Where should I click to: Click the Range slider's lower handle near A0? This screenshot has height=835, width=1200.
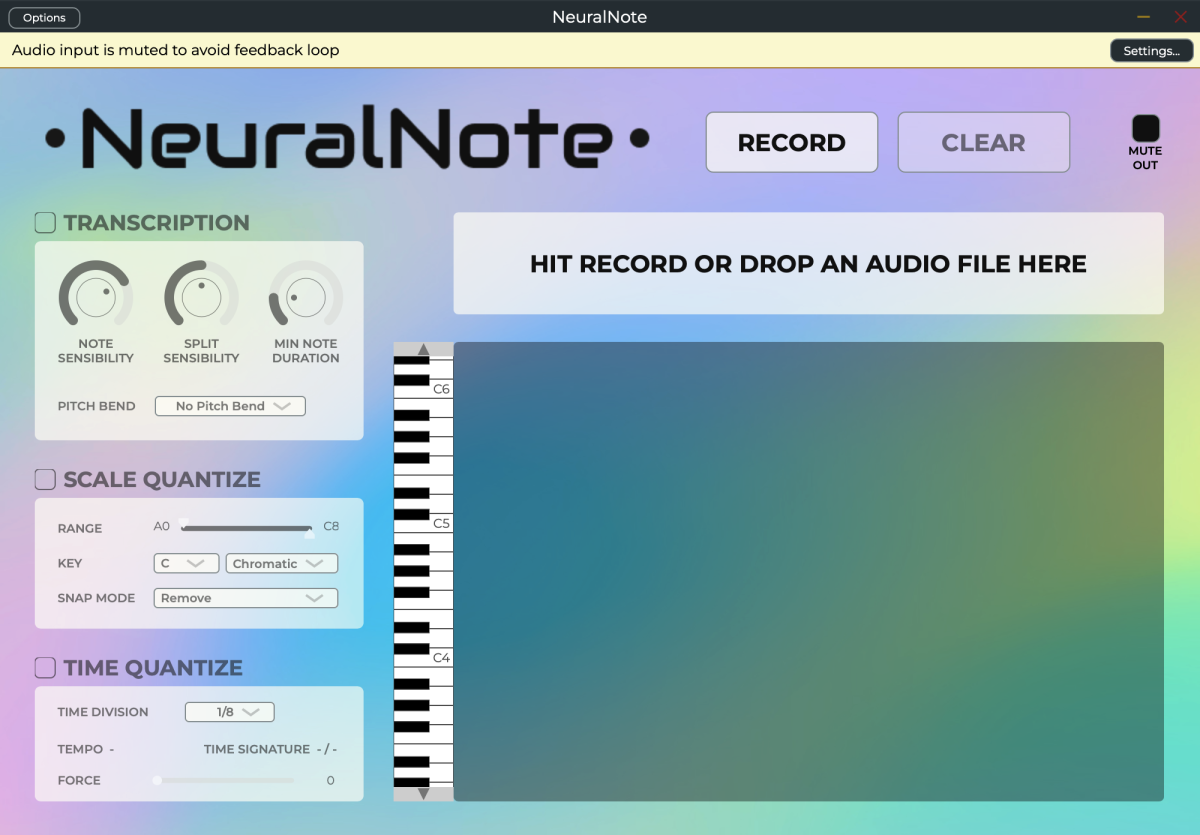pyautogui.click(x=183, y=523)
